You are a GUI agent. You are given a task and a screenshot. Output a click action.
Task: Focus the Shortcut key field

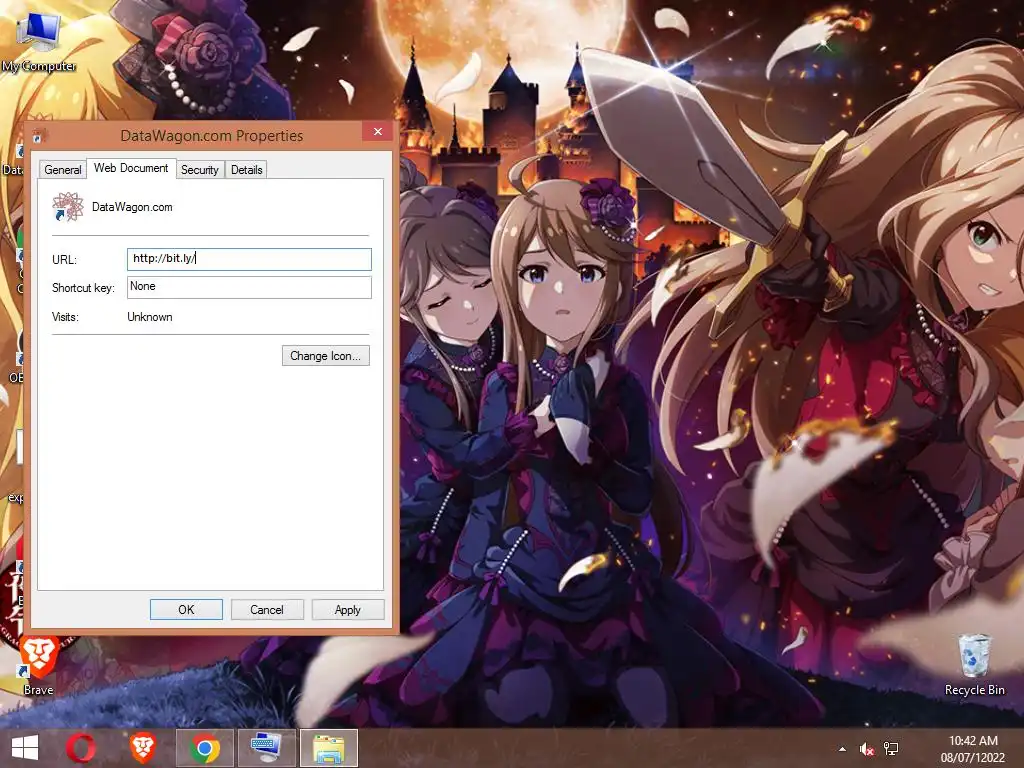[249, 287]
